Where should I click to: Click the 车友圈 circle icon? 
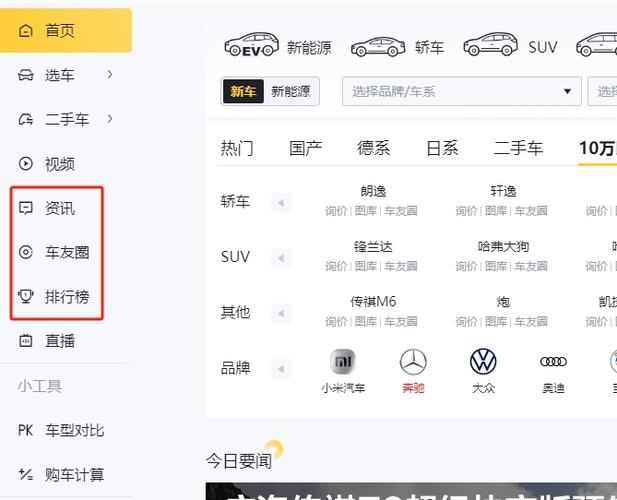[x=26, y=252]
